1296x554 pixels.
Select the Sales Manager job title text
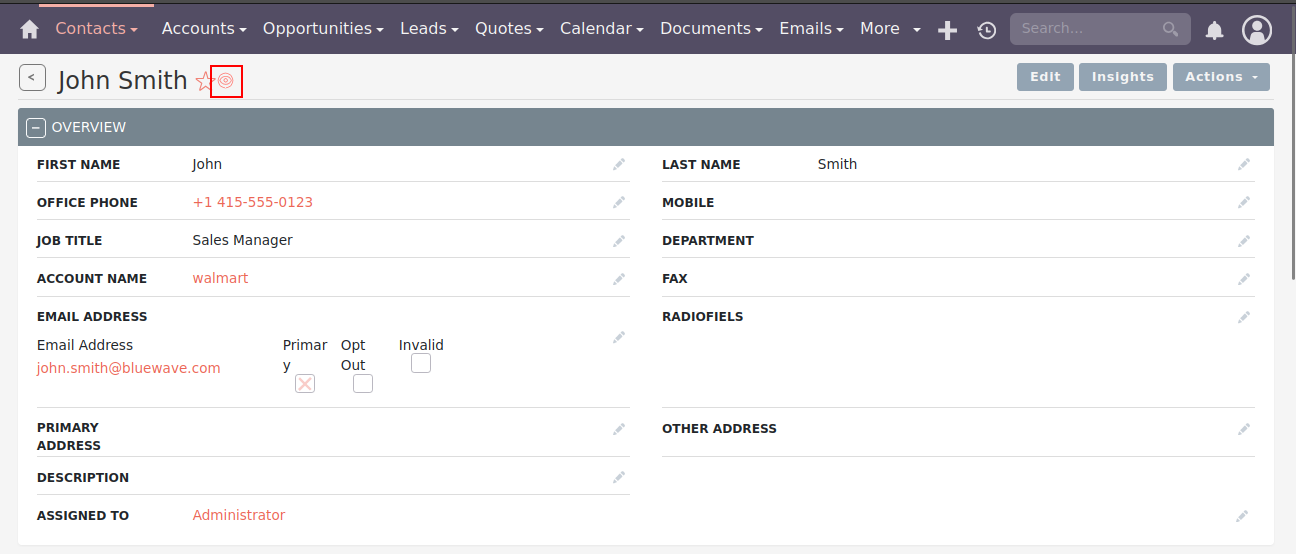point(243,240)
